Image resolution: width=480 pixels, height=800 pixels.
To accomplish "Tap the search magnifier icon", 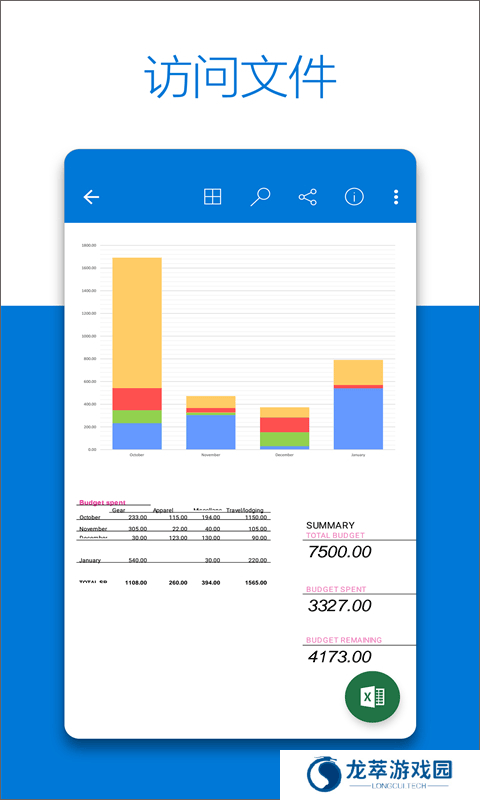I will coord(260,196).
